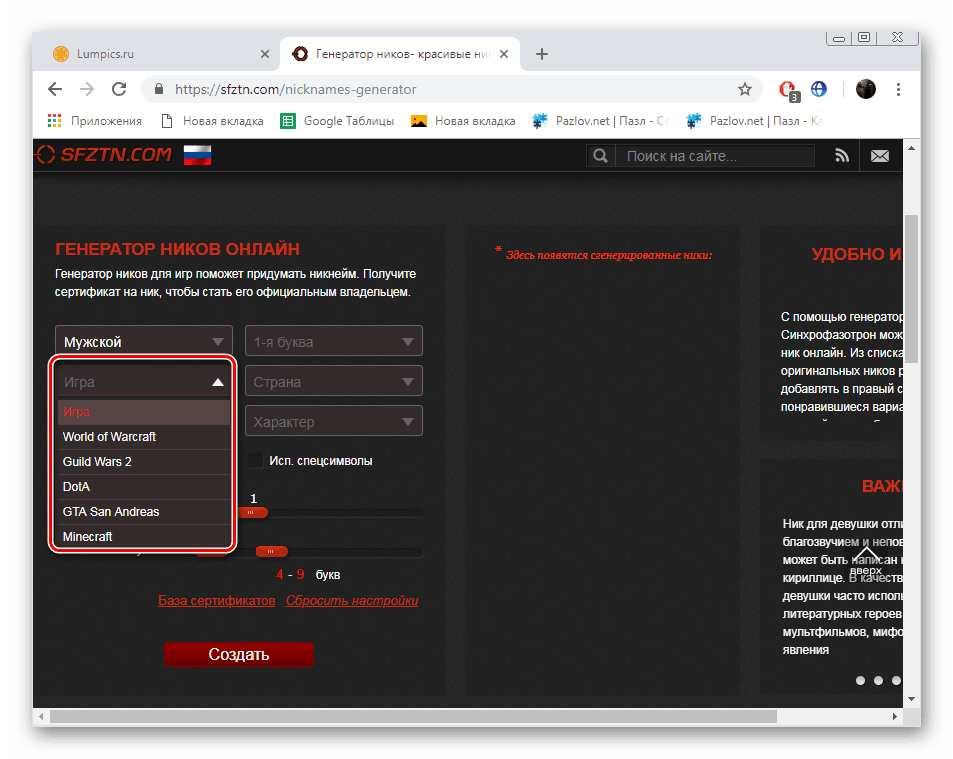Screen dimensions: 953x759
Task: Open the Страна dropdown
Action: [x=334, y=382]
